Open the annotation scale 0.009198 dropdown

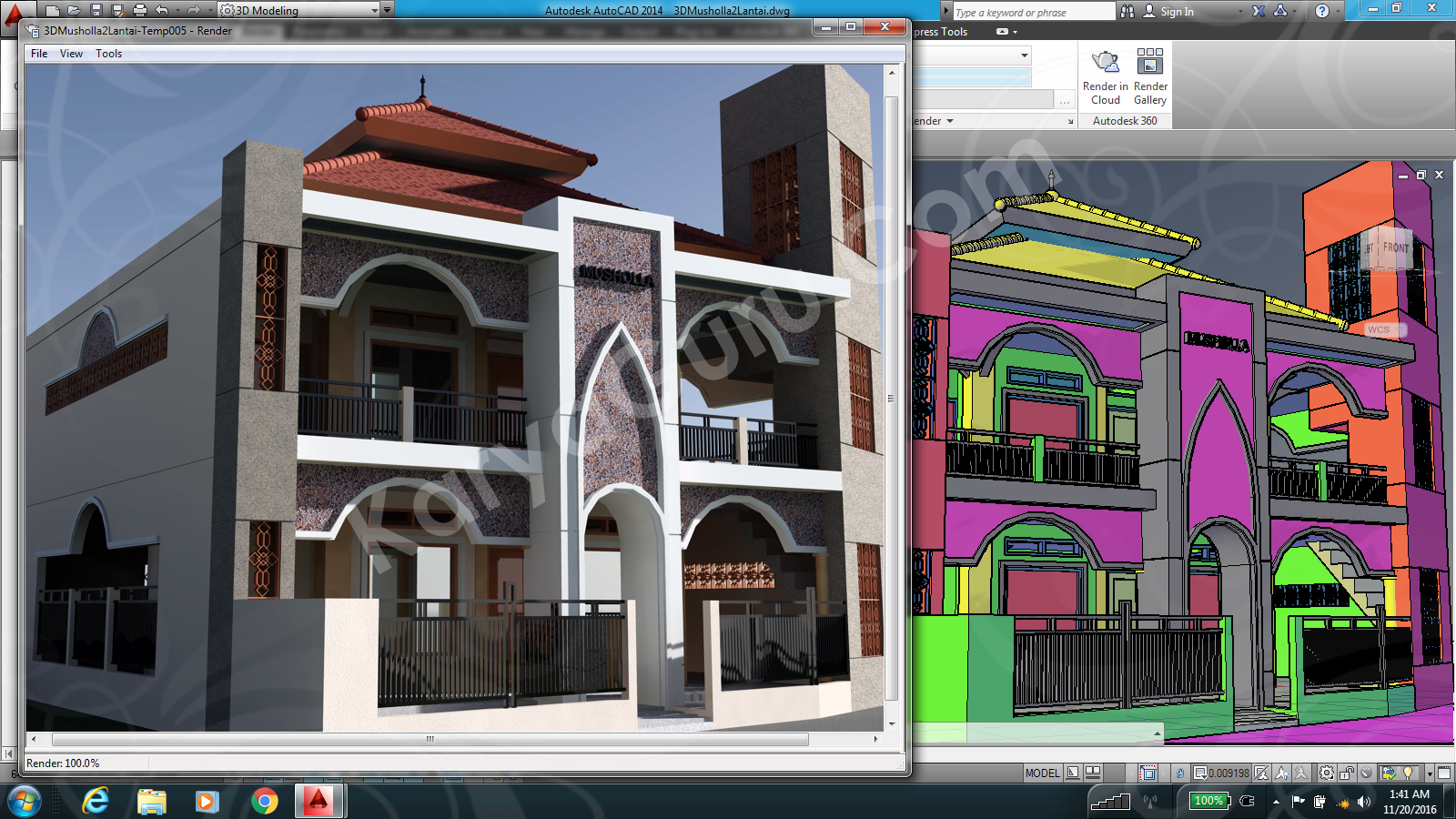[1220, 773]
